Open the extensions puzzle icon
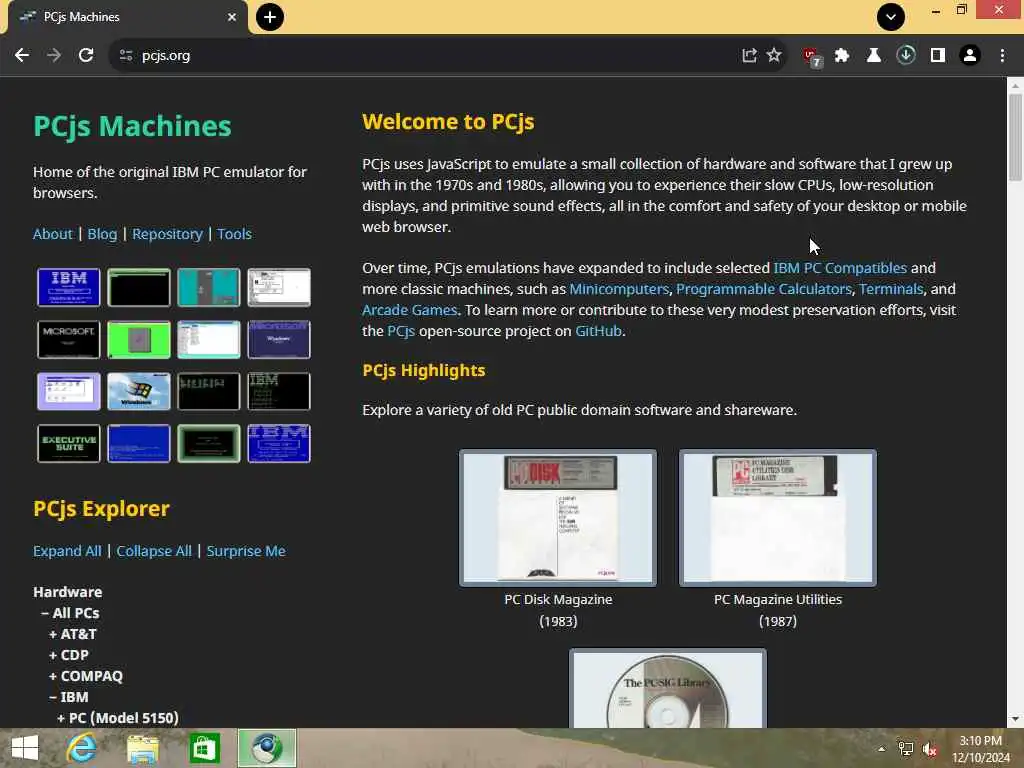Viewport: 1024px width, 768px height. (x=842, y=56)
